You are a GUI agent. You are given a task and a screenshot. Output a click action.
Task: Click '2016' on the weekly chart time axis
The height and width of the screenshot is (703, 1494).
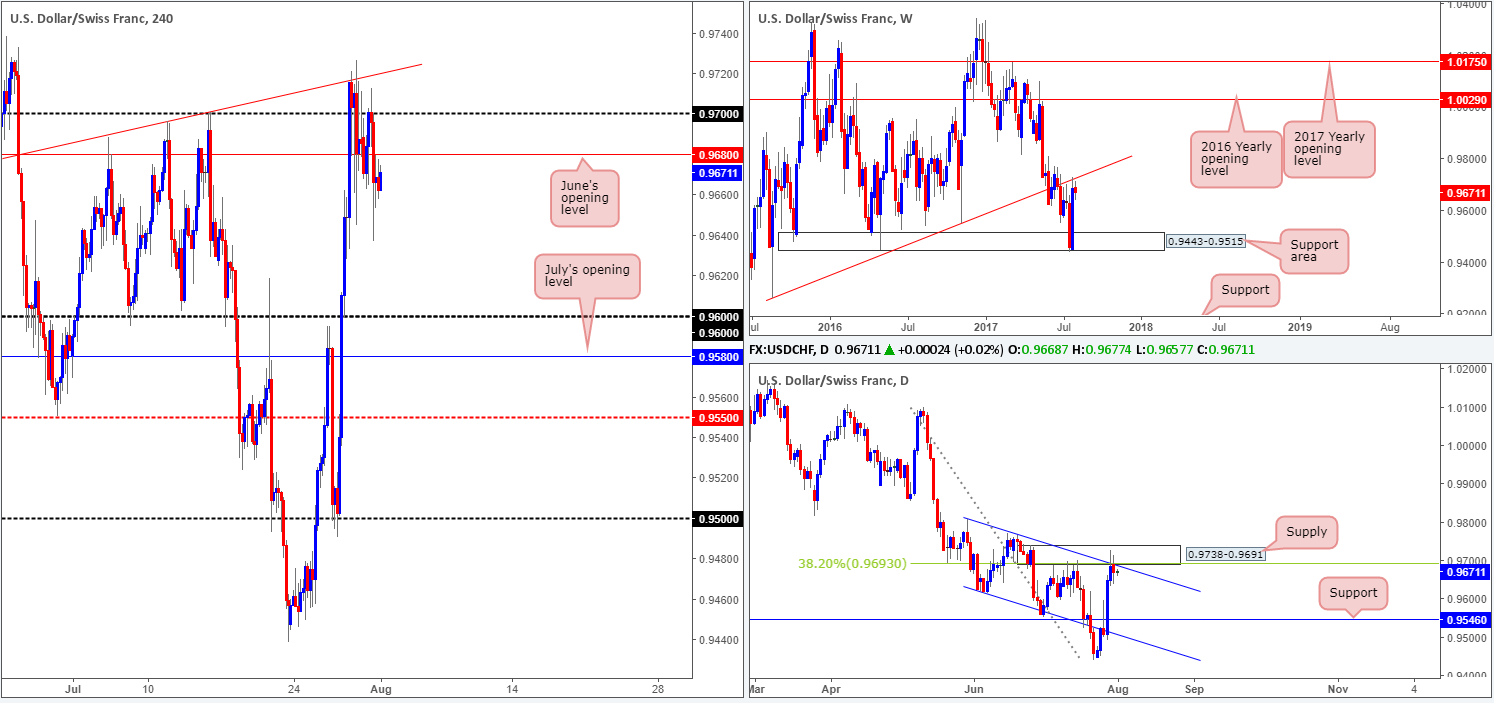click(x=829, y=327)
